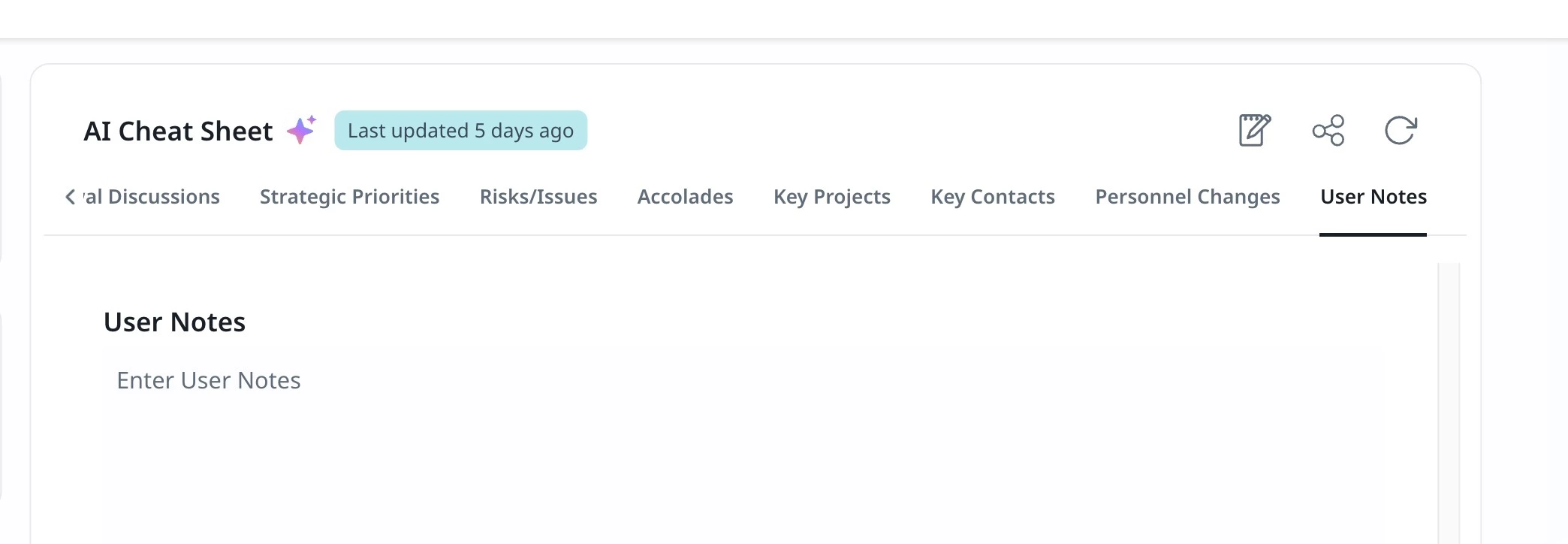This screenshot has height=544, width=1568.
Task: Click the AI Cheat Sheet title
Action: point(178,131)
